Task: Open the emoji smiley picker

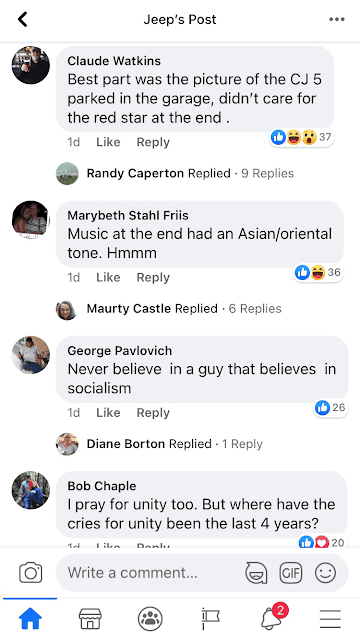Action: point(325,573)
